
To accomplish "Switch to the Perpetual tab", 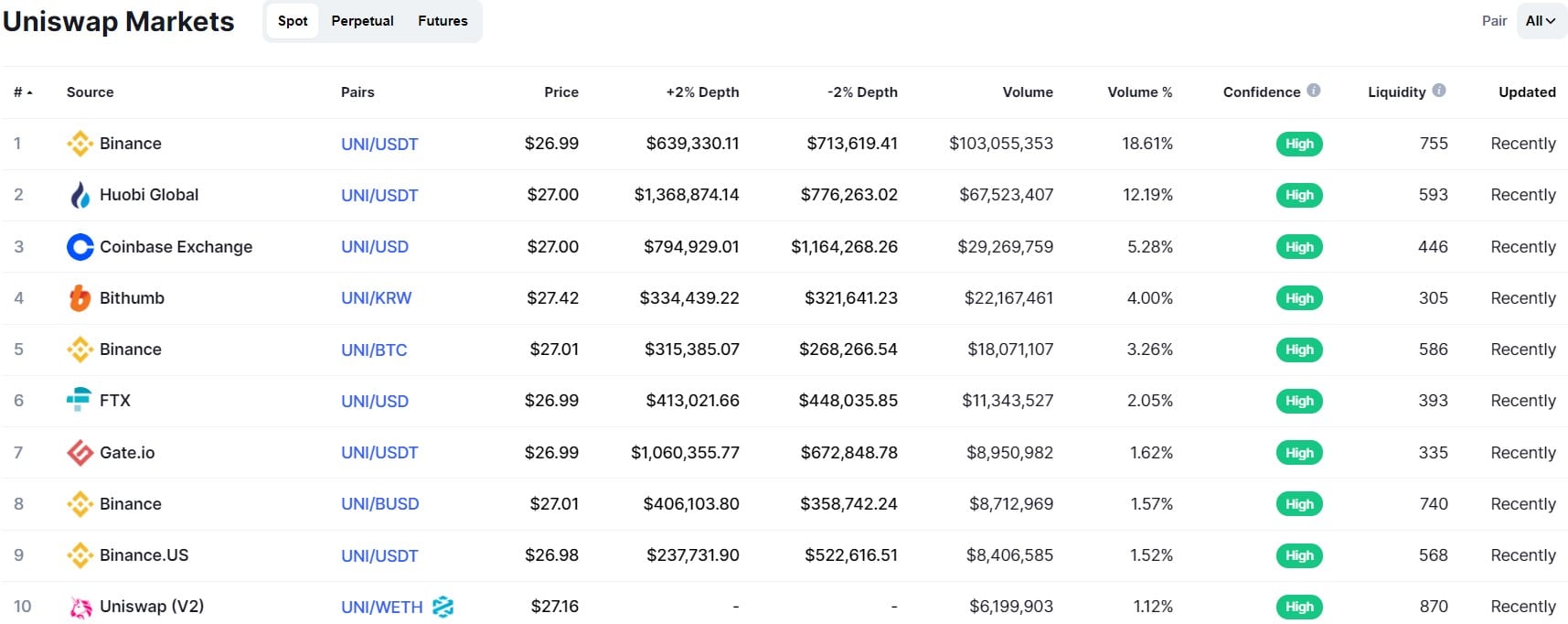I will click(x=362, y=21).
